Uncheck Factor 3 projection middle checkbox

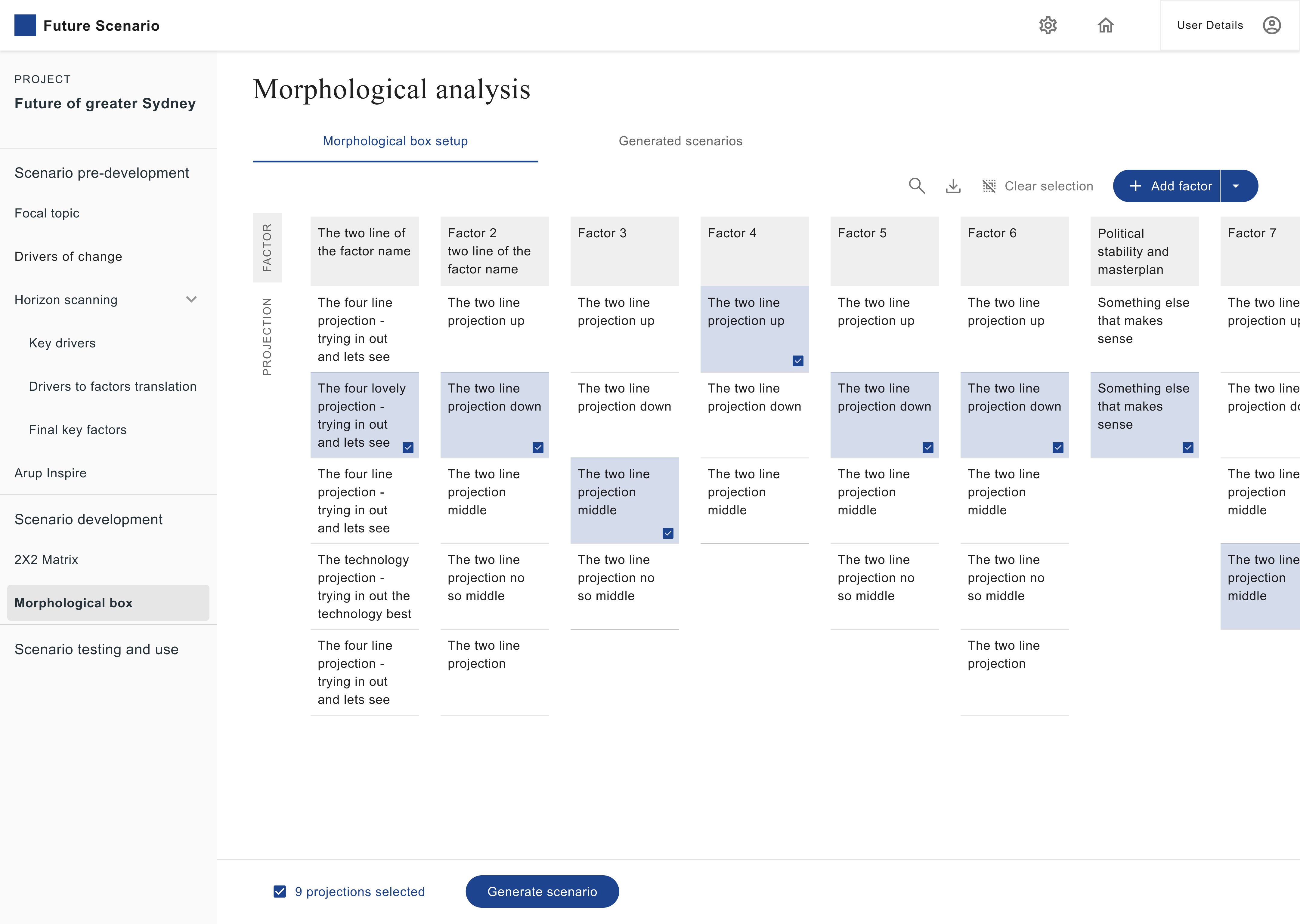point(668,533)
